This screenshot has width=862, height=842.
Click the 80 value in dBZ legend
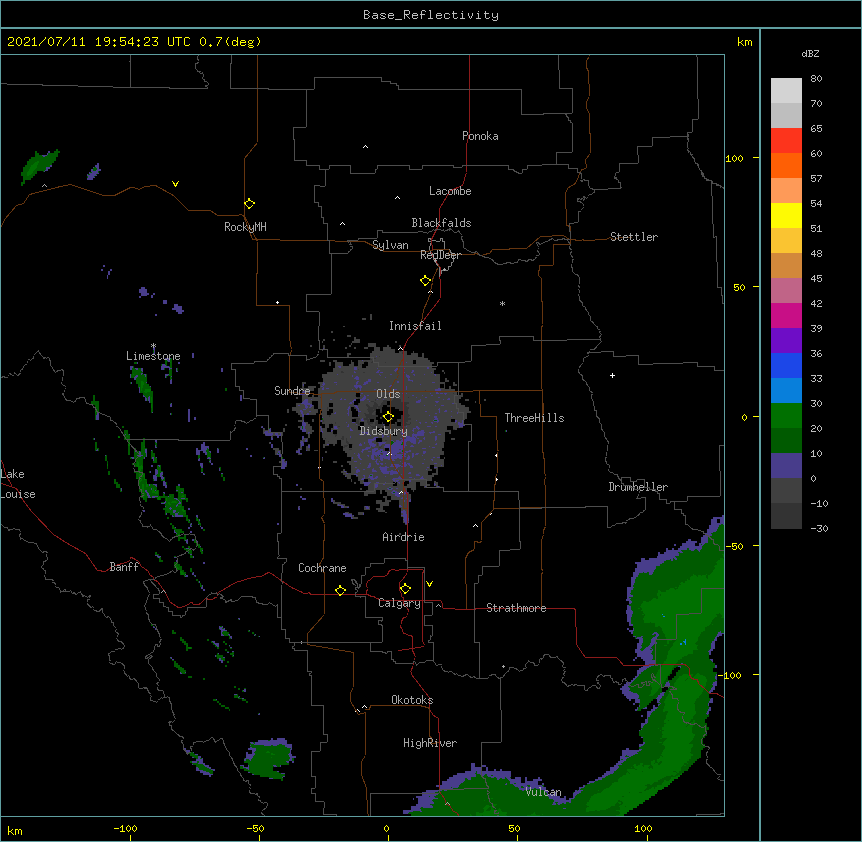[x=816, y=79]
